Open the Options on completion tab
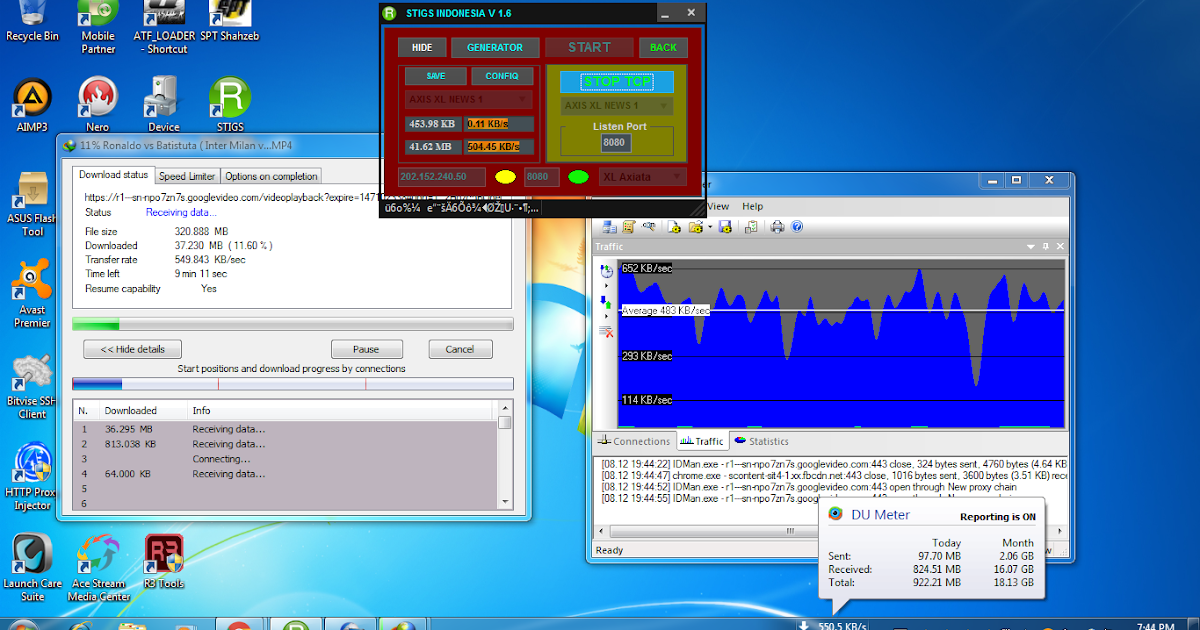This screenshot has height=630, width=1200. 271,176
